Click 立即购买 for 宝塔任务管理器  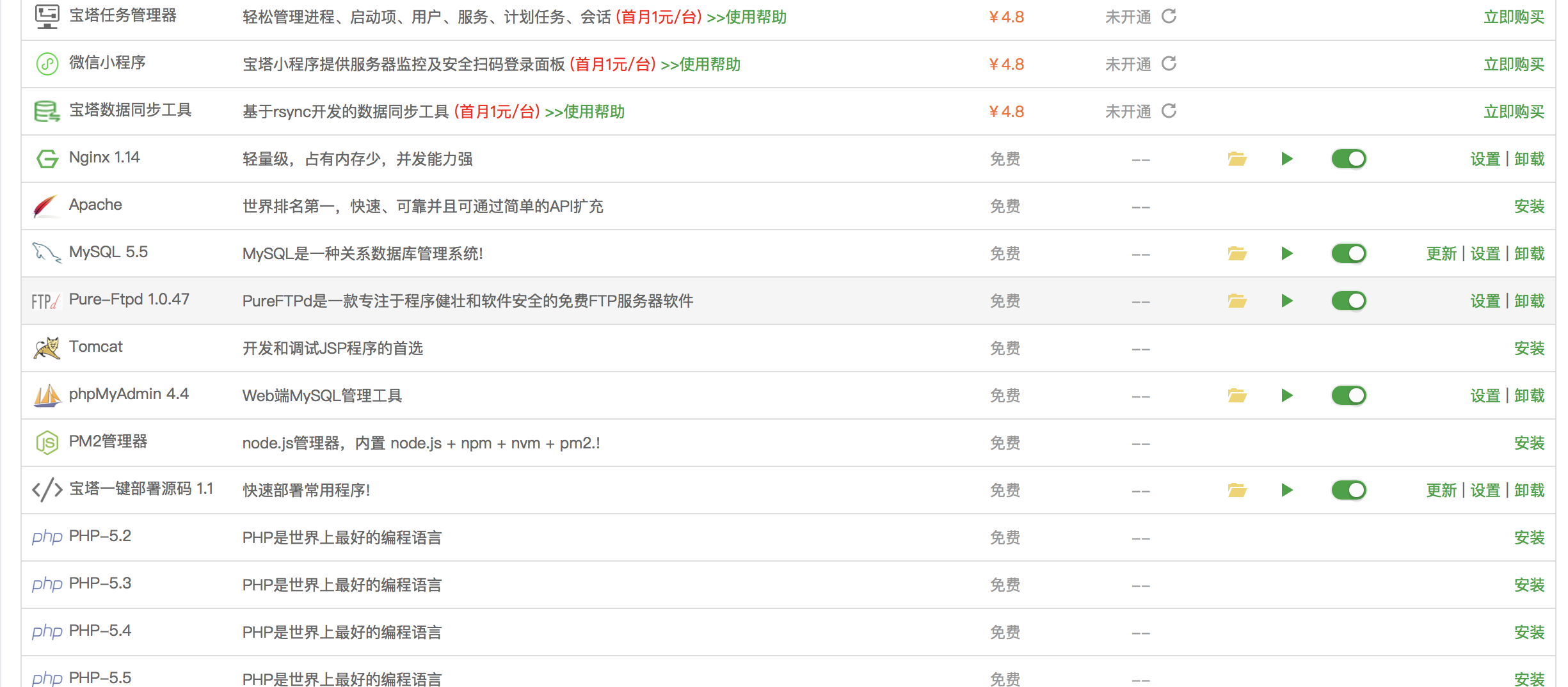[x=1514, y=17]
